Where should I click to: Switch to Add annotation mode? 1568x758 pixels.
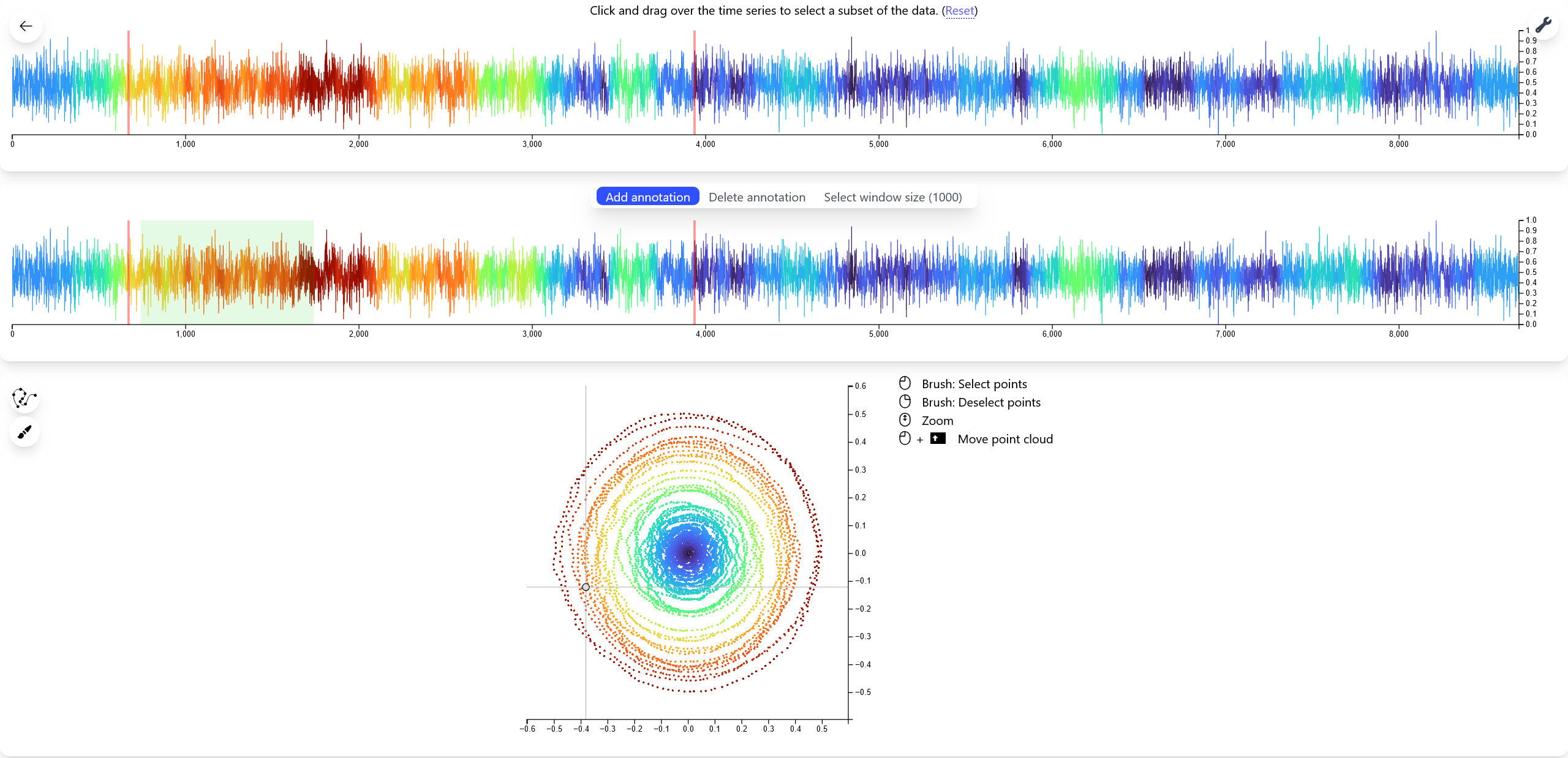point(647,197)
